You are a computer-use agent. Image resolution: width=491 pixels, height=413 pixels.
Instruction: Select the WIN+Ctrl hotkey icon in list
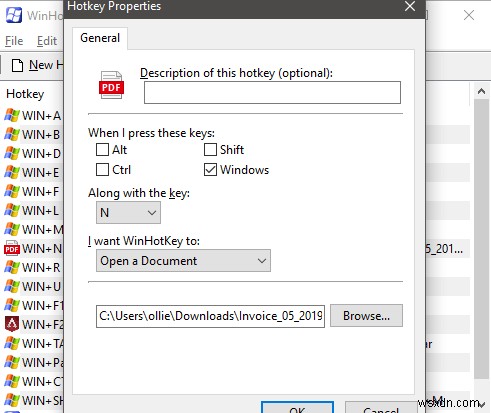12,381
